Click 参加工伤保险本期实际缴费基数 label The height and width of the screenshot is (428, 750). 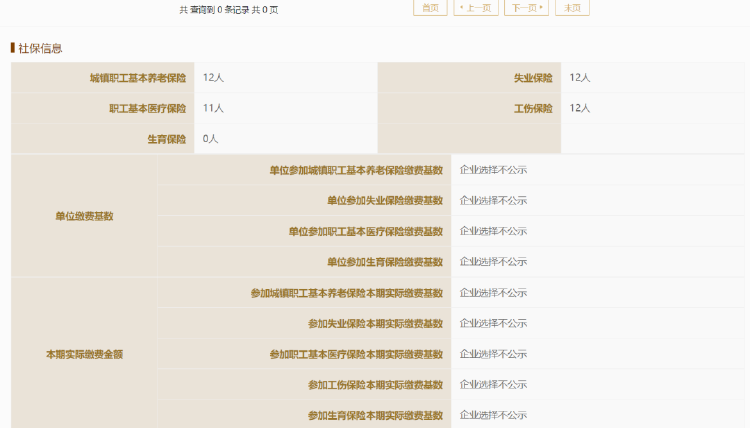click(375, 385)
